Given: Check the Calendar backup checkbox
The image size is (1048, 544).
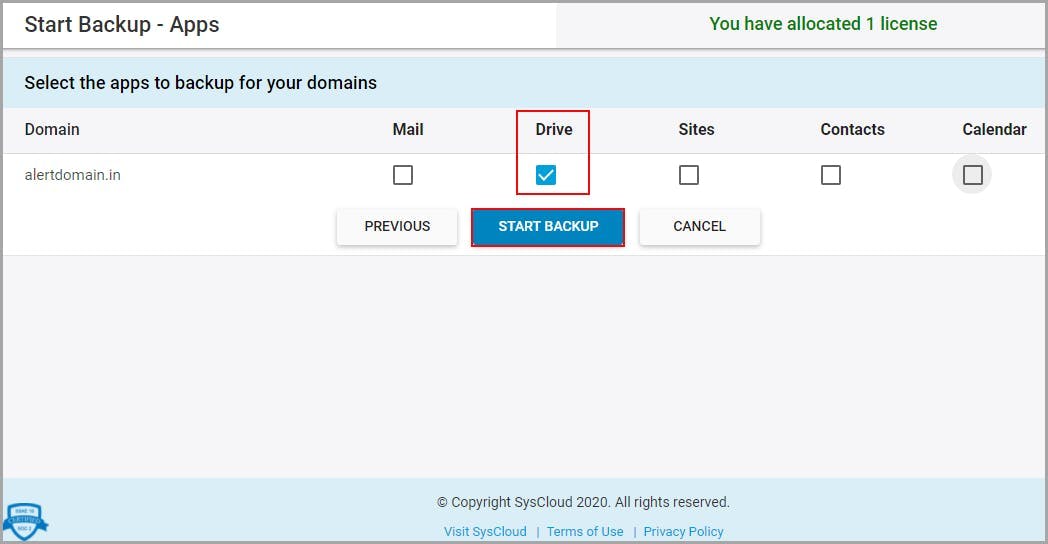Looking at the screenshot, I should (x=972, y=175).
